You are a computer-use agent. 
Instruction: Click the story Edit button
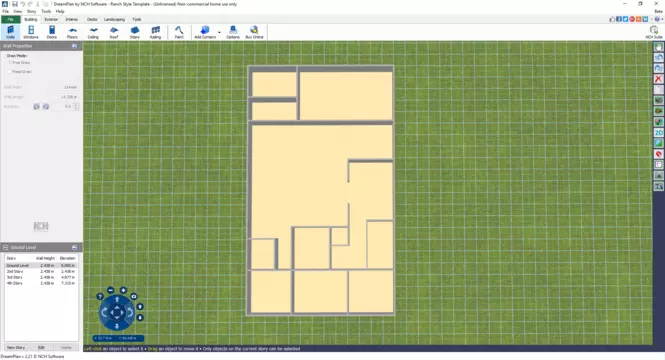pos(41,347)
